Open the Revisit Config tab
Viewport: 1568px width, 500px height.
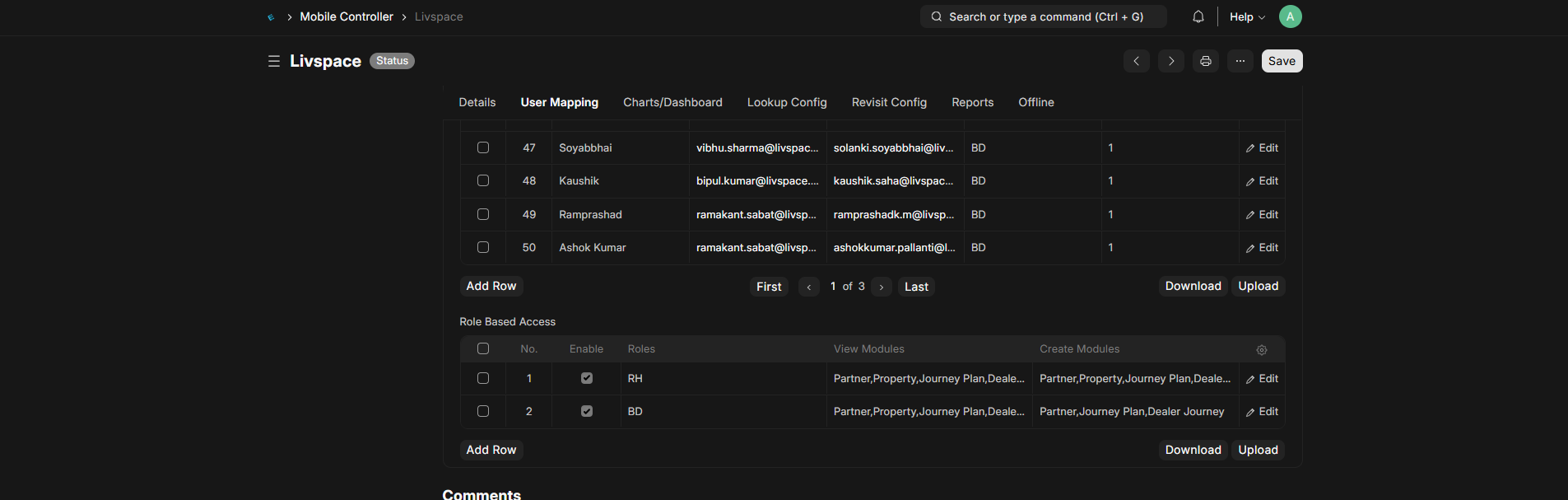889,102
